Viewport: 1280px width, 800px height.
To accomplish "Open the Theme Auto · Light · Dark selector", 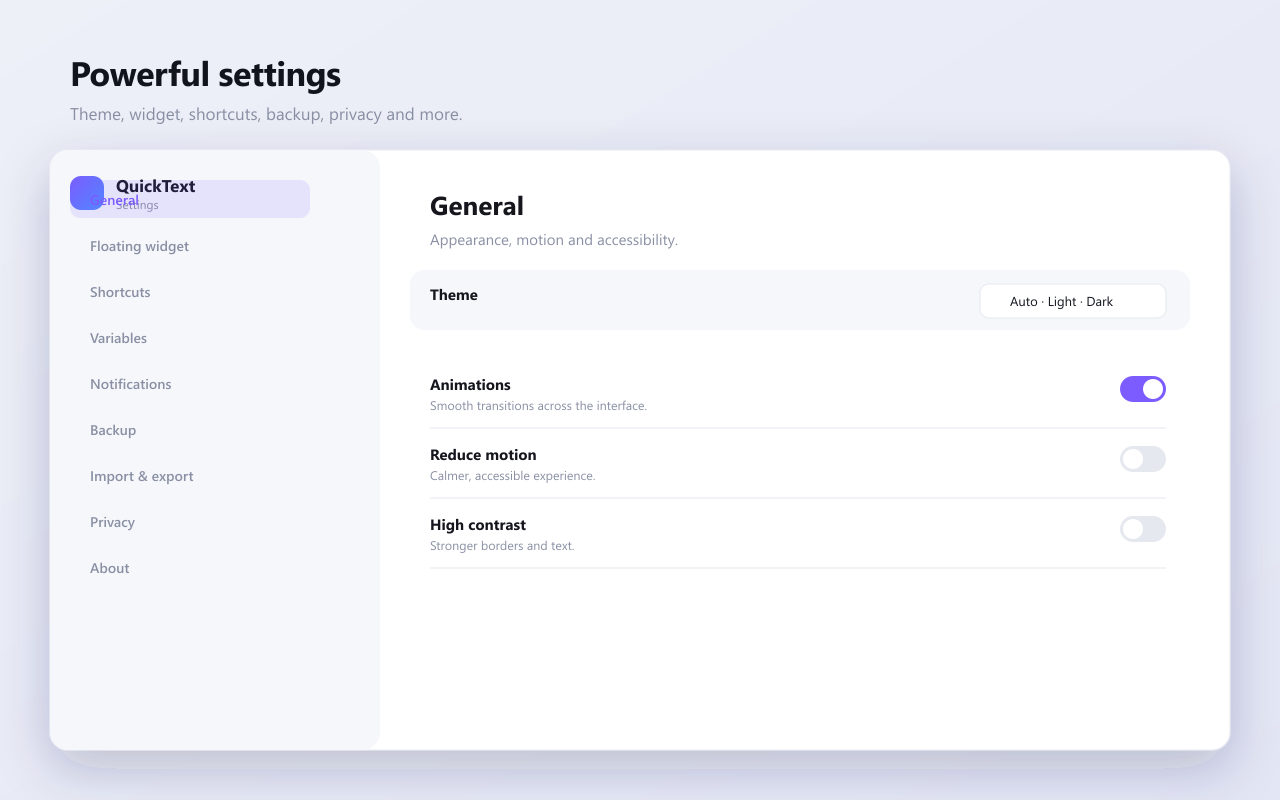I will pos(1073,301).
